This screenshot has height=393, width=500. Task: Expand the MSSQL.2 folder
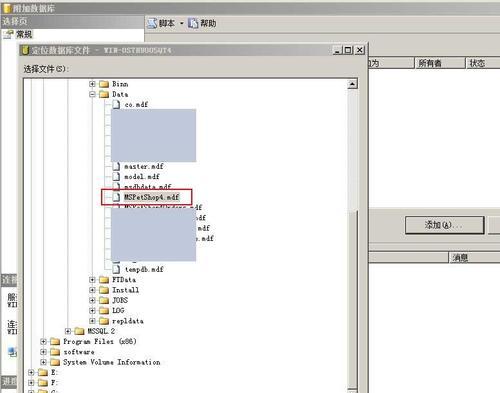[x=68, y=331]
